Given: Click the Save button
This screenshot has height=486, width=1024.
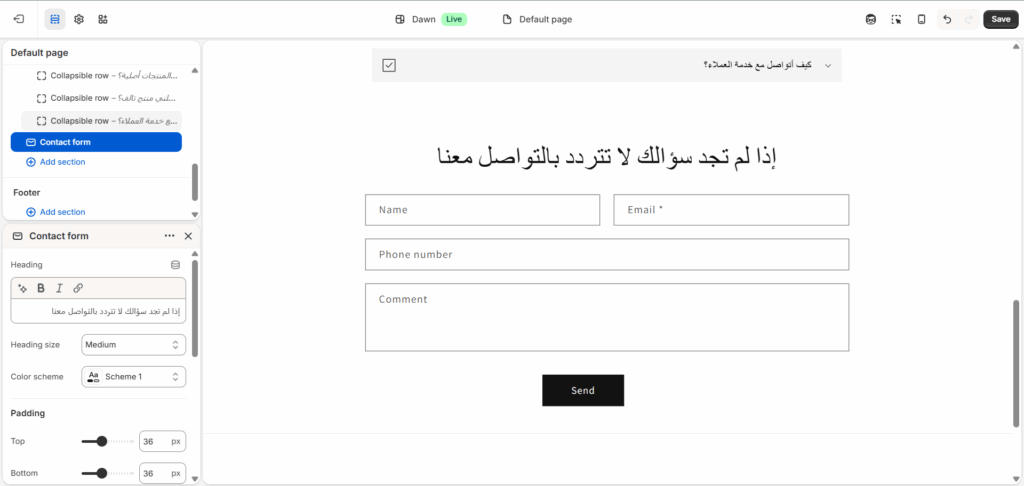Looking at the screenshot, I should coord(1000,19).
